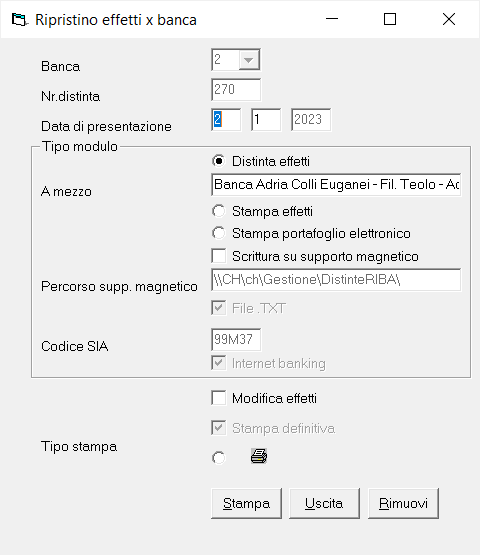Click the presentation date month field

[x=266, y=120]
